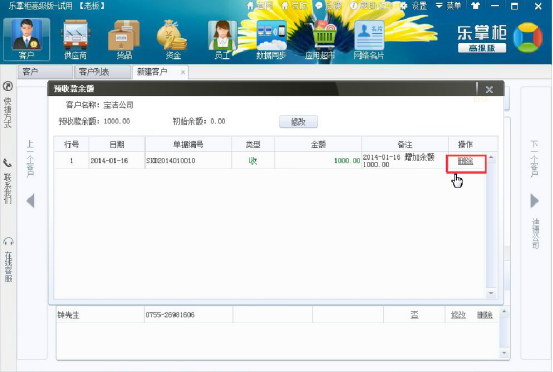
Task: Switch to the 客户 tab
Action: coord(45,72)
